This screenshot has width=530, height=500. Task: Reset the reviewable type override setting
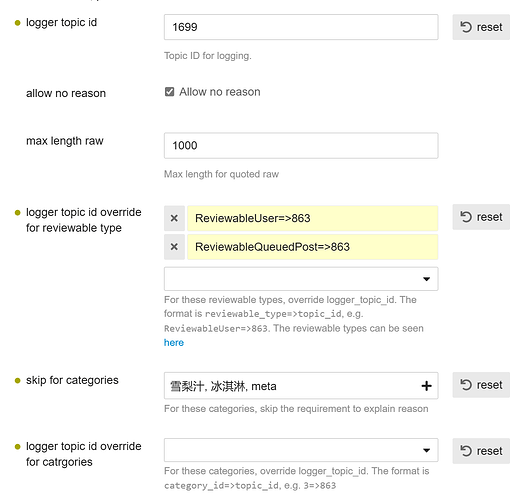pos(481,217)
